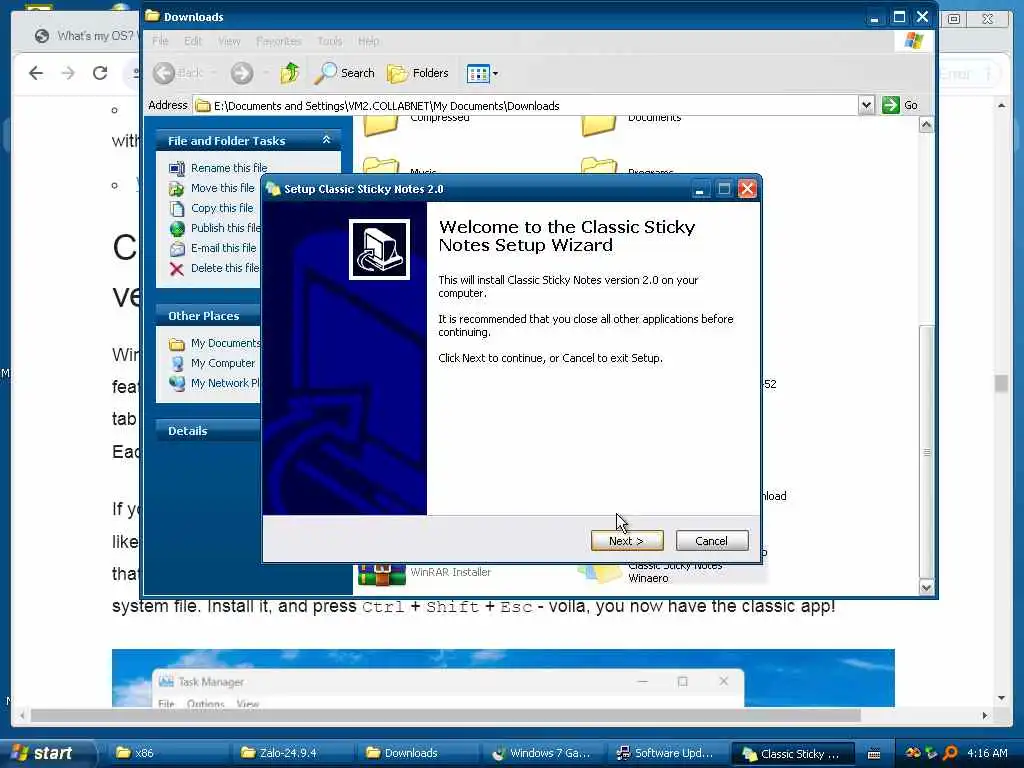
Task: Click the Other Places panel header
Action: [x=209, y=315]
